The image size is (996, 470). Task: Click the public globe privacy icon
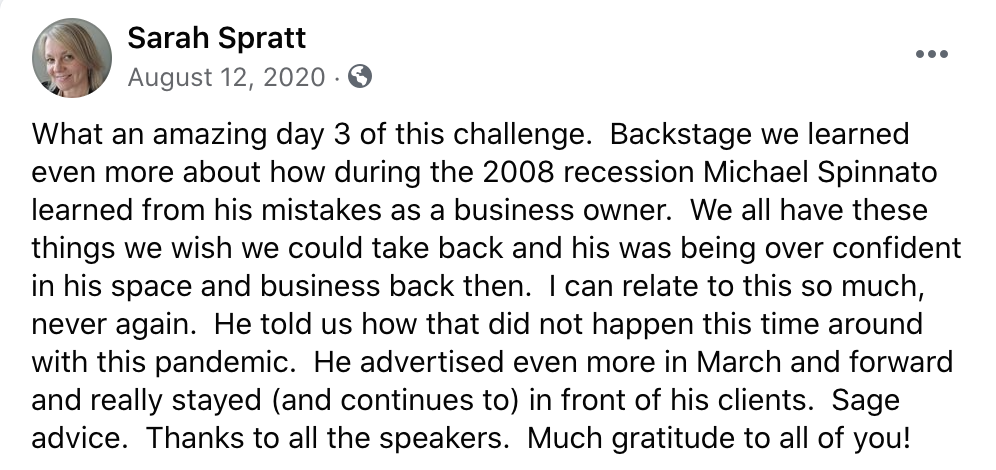360,77
